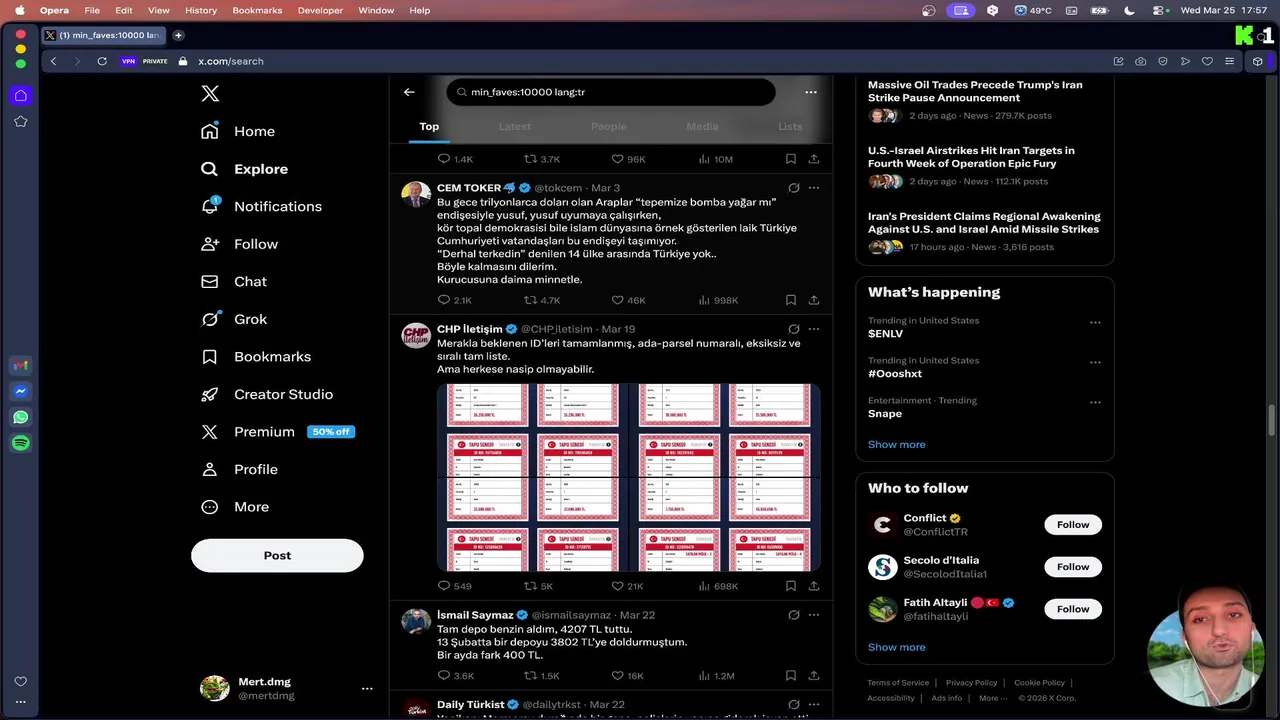Click the Post button
1280x720 pixels.
pyautogui.click(x=277, y=555)
